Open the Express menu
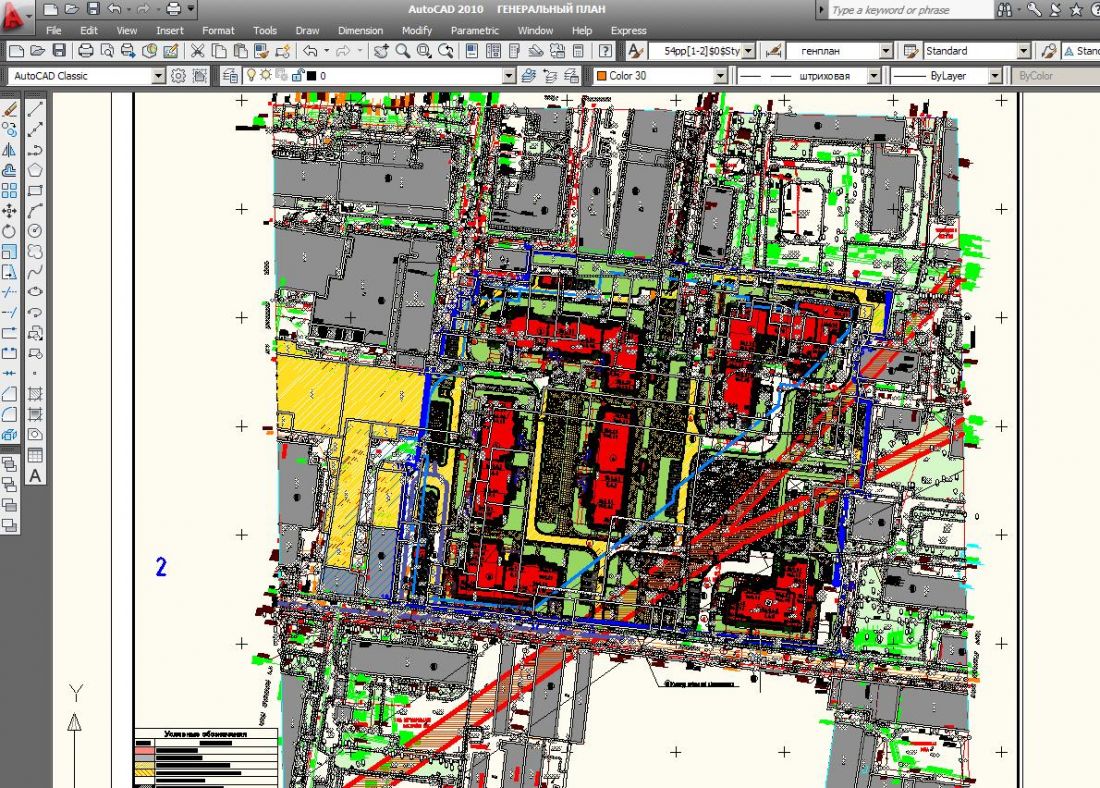Screen dimensions: 1100x788 tap(629, 30)
